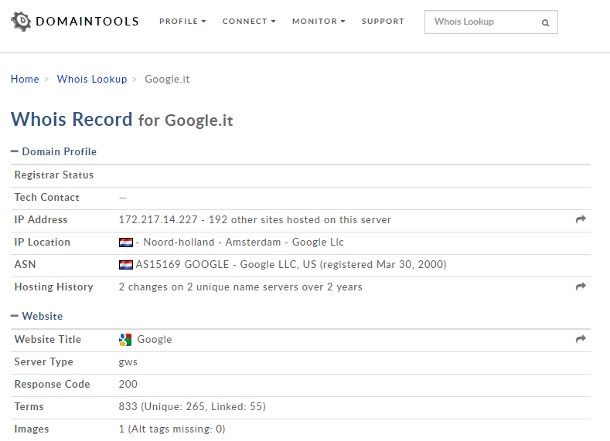Open the Support menu item
The height and width of the screenshot is (441, 610).
coord(383,21)
